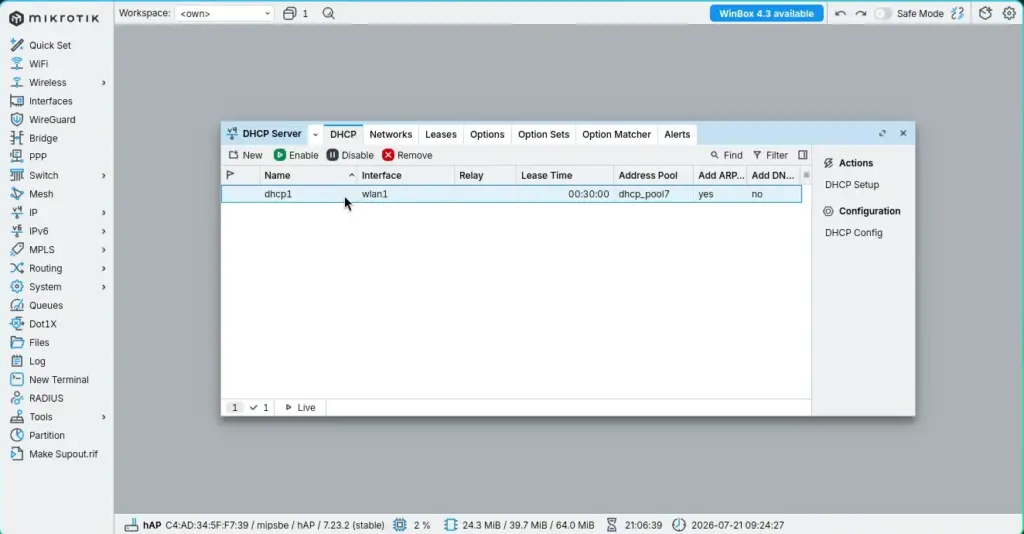Image resolution: width=1024 pixels, height=534 pixels.
Task: Click the Filter button
Action: (x=770, y=155)
